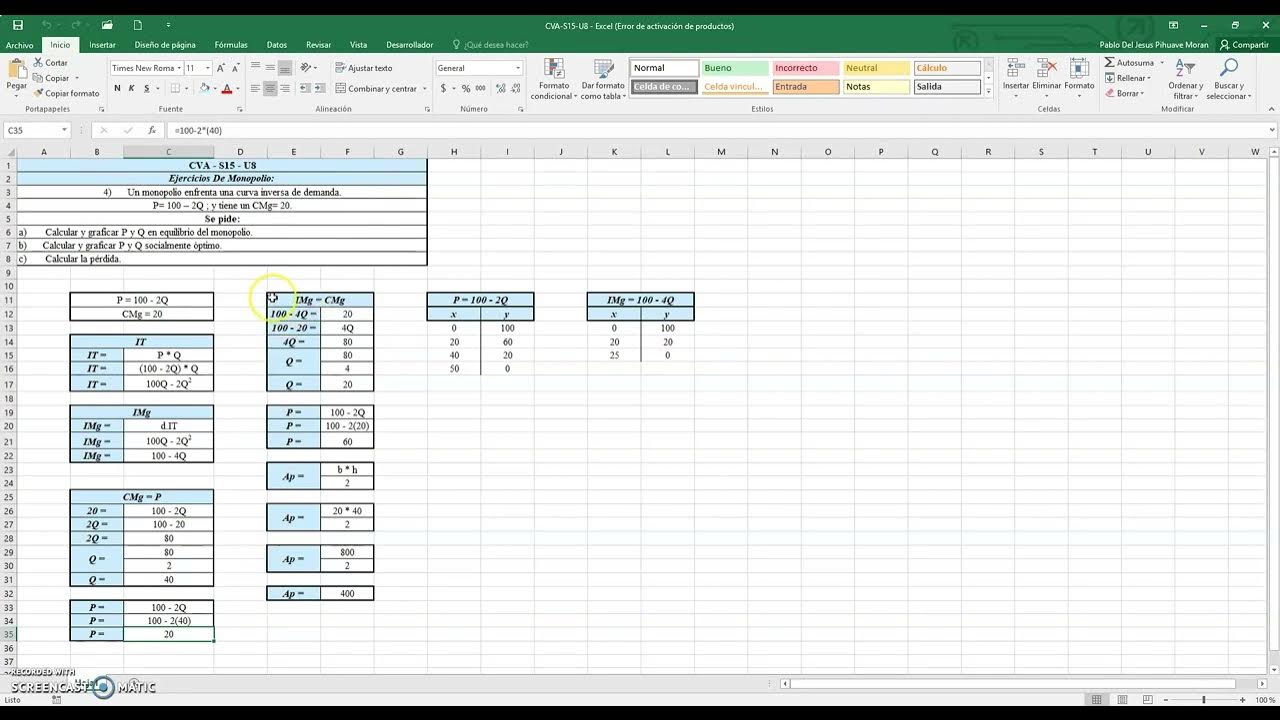Screen dimensions: 1280x720
Task: Click Ajustar texto button
Action: pos(363,68)
